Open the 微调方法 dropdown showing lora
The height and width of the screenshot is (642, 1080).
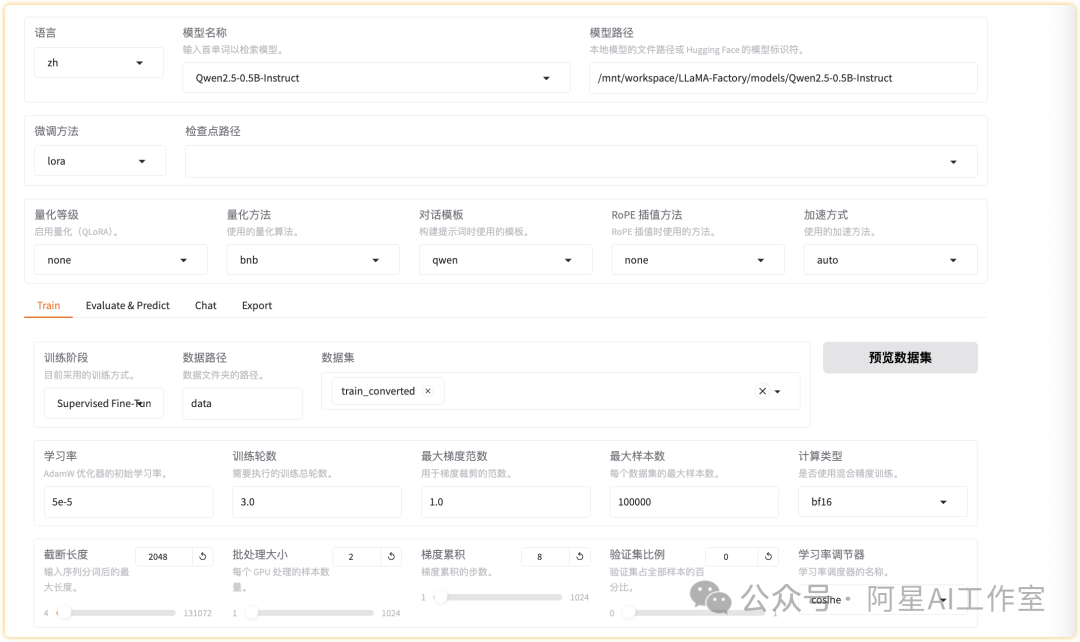click(x=100, y=160)
